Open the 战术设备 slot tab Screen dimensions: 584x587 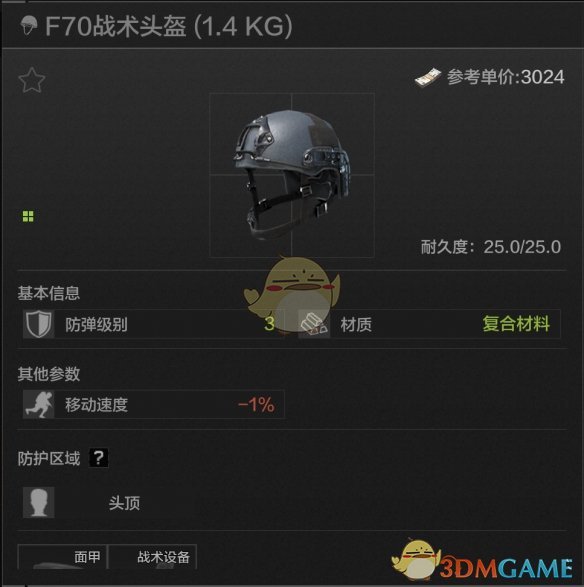pyautogui.click(x=152, y=557)
